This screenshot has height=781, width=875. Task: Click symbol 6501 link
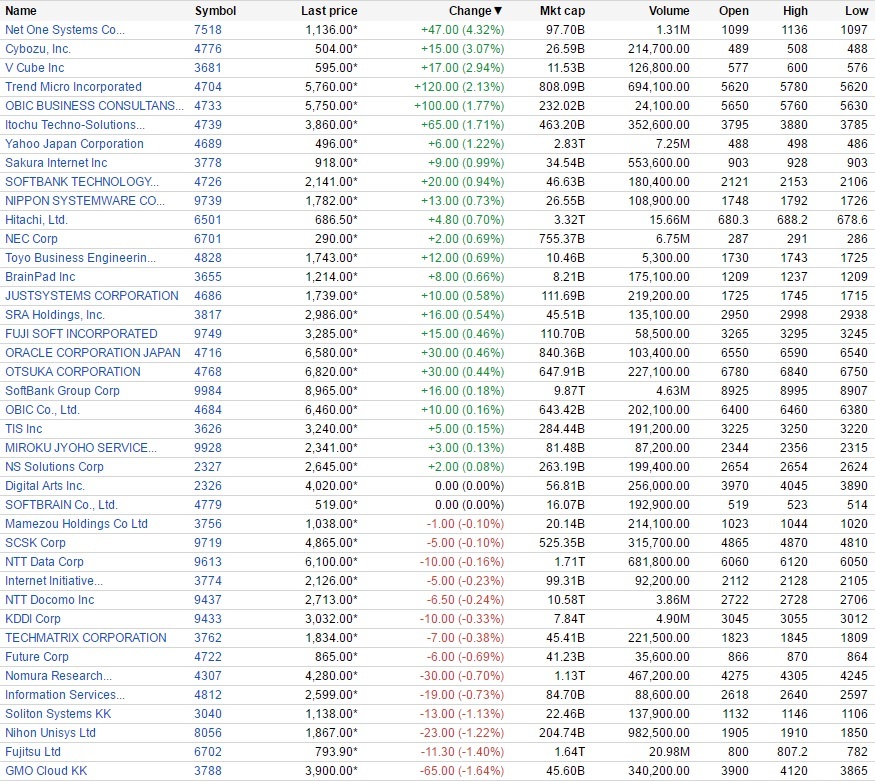tap(208, 219)
